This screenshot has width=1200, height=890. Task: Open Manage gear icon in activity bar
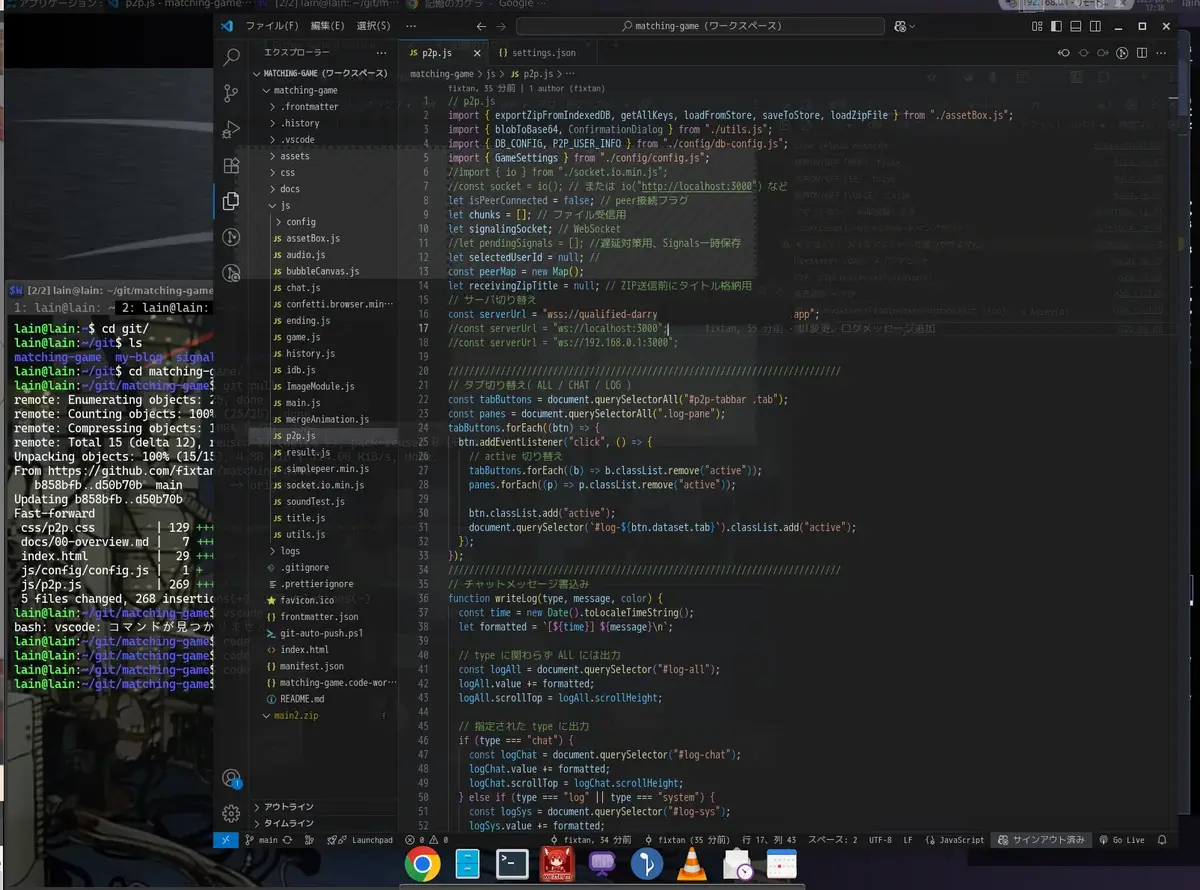click(231, 813)
